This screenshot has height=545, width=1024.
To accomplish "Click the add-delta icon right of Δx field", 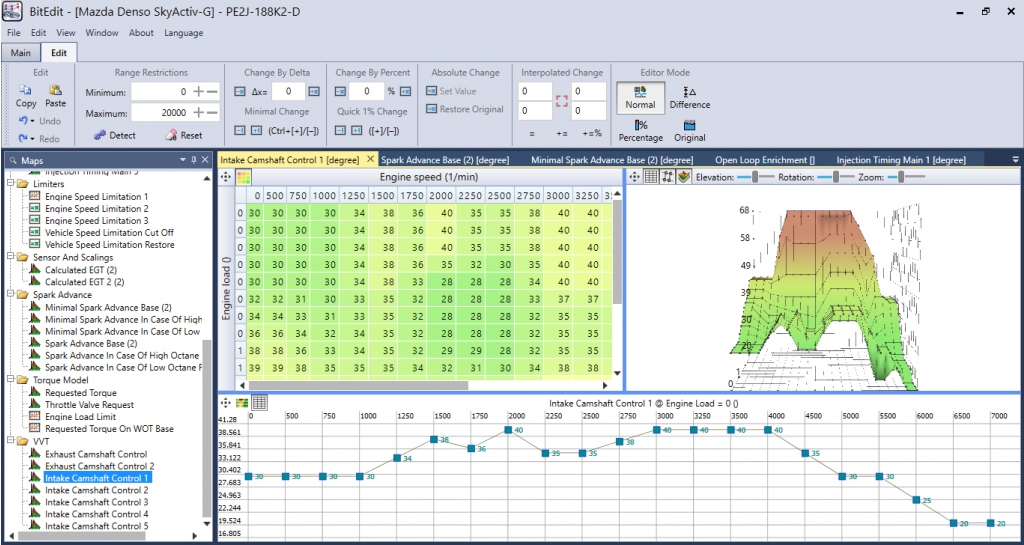I will tap(314, 91).
